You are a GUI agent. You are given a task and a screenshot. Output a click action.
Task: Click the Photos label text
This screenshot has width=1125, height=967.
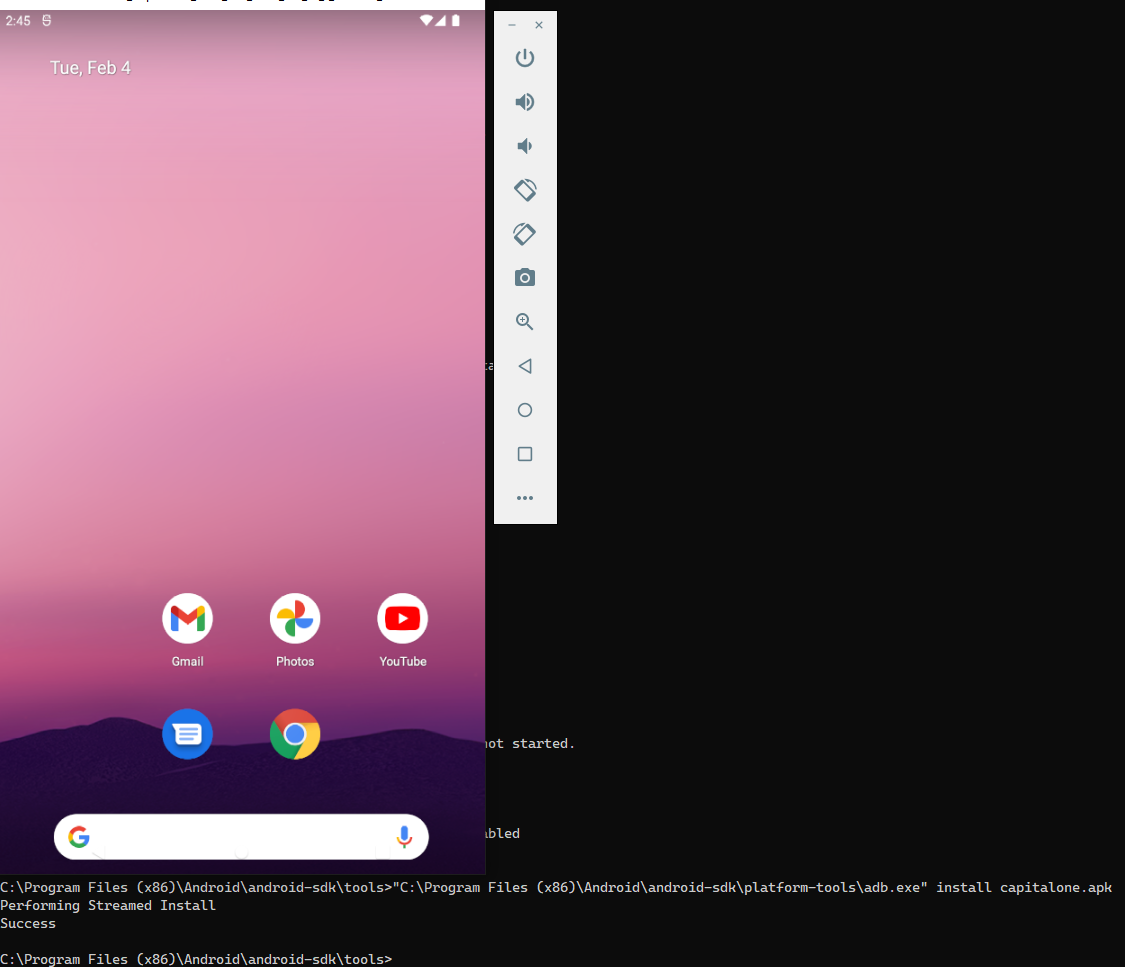[295, 661]
